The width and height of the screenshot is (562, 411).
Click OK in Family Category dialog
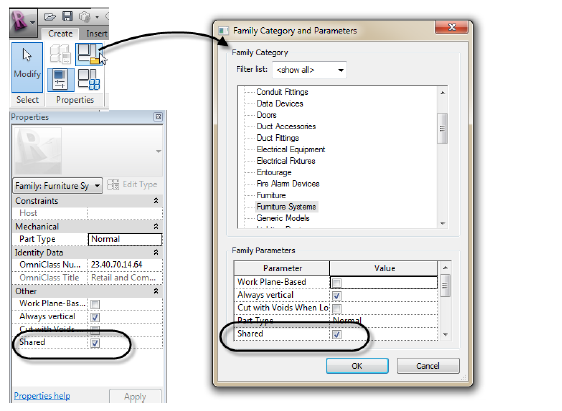coord(357,366)
